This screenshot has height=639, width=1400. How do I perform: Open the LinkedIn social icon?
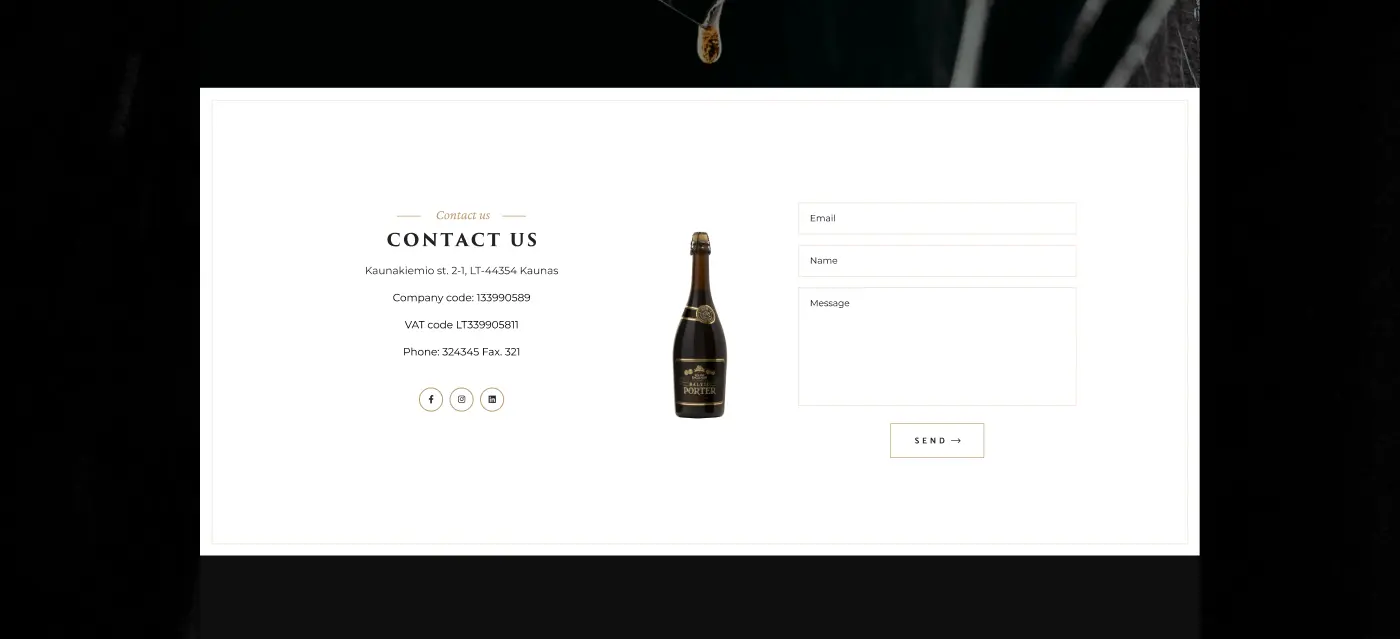coord(492,399)
